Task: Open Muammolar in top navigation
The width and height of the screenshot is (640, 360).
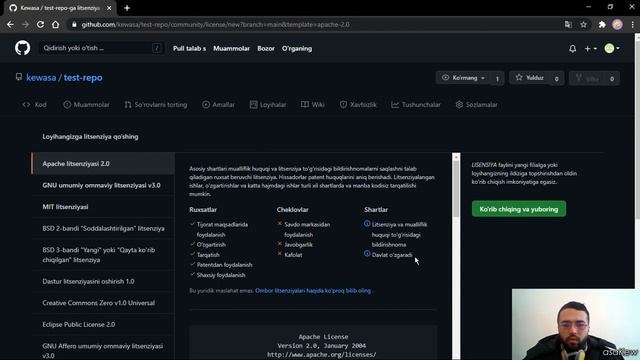Action: [231, 48]
